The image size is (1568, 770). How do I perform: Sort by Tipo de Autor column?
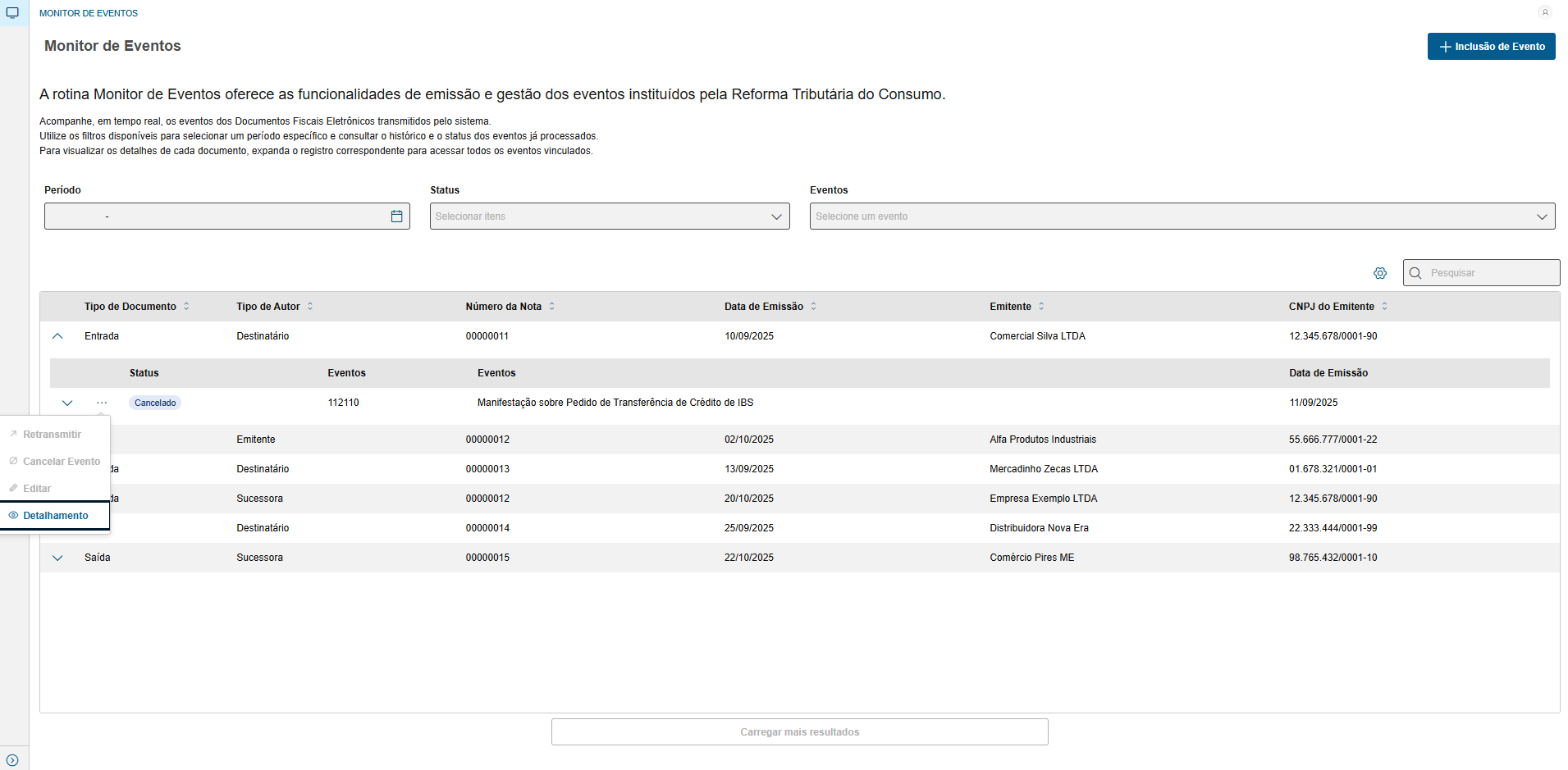tap(310, 307)
